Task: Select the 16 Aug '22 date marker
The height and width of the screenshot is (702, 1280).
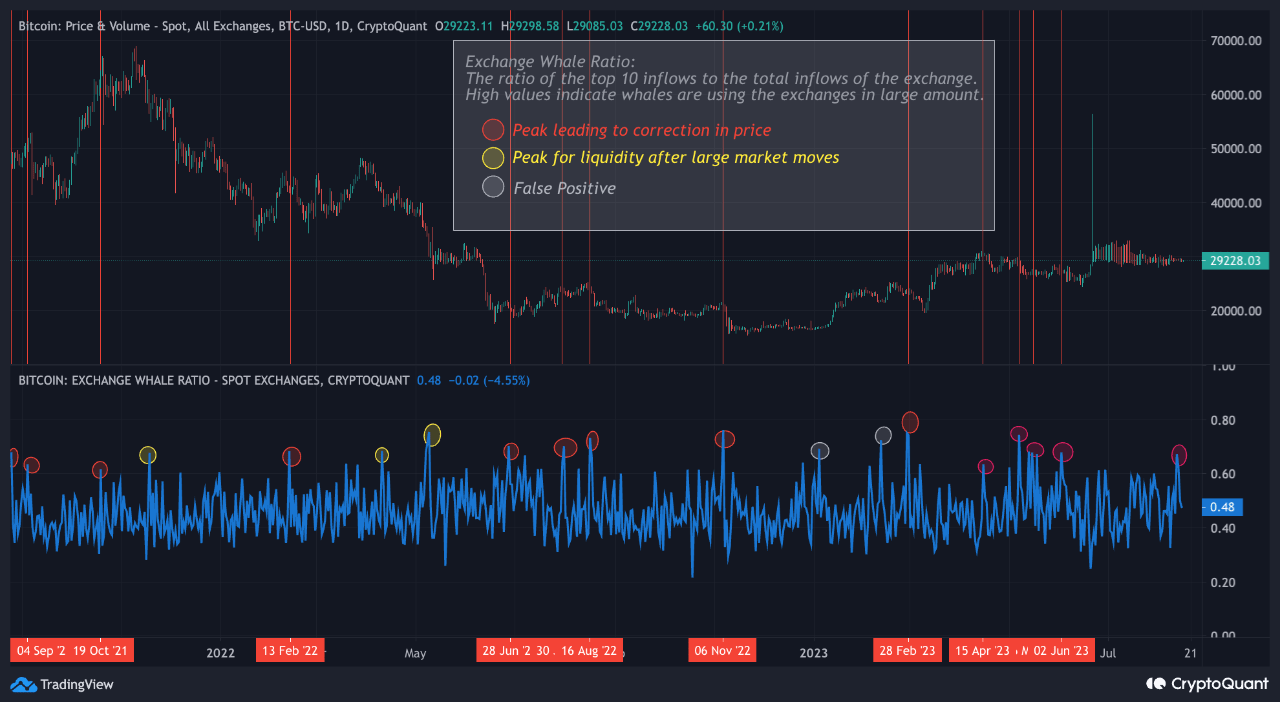Action: (589, 650)
